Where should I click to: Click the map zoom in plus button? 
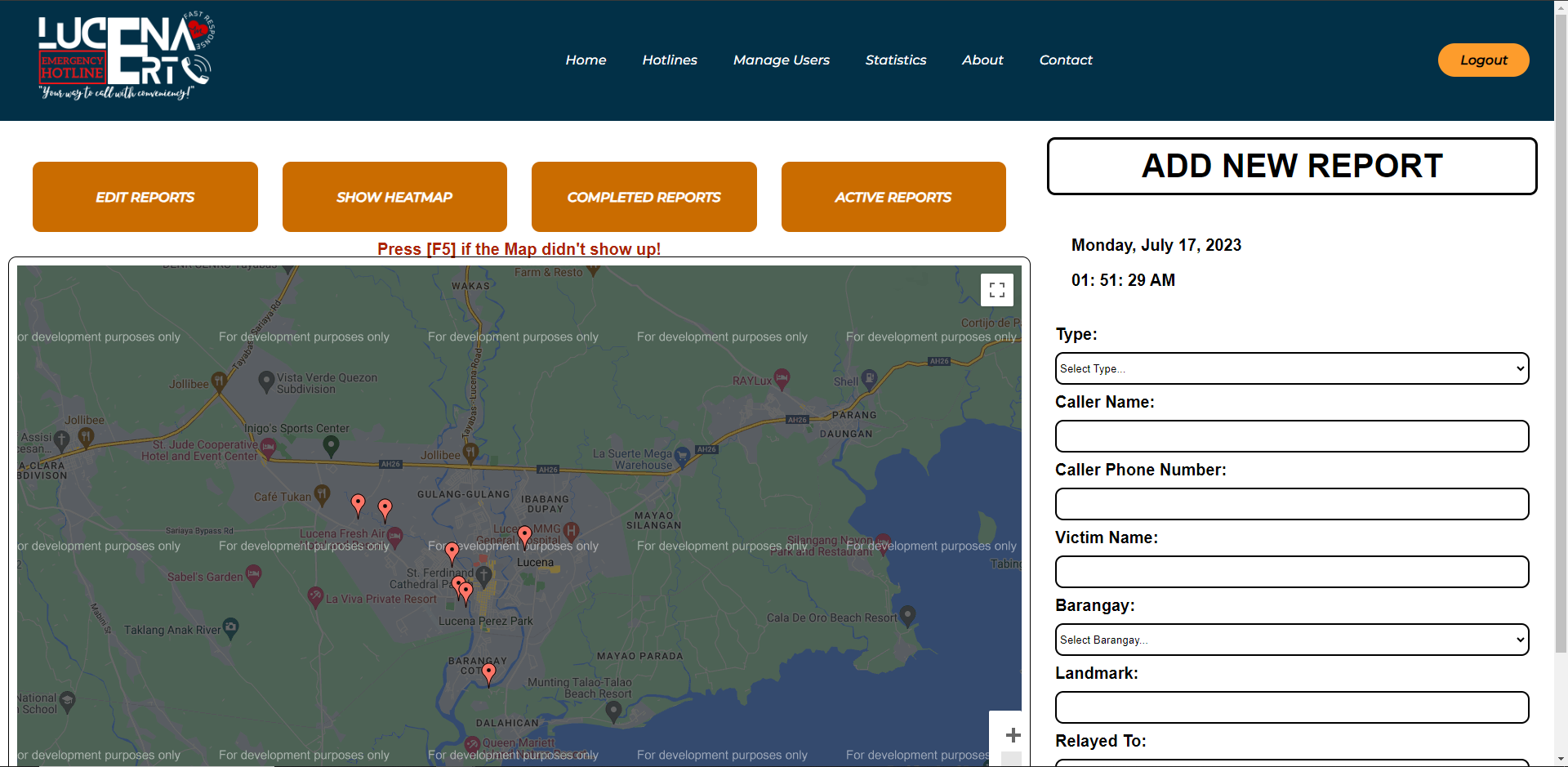click(1013, 735)
